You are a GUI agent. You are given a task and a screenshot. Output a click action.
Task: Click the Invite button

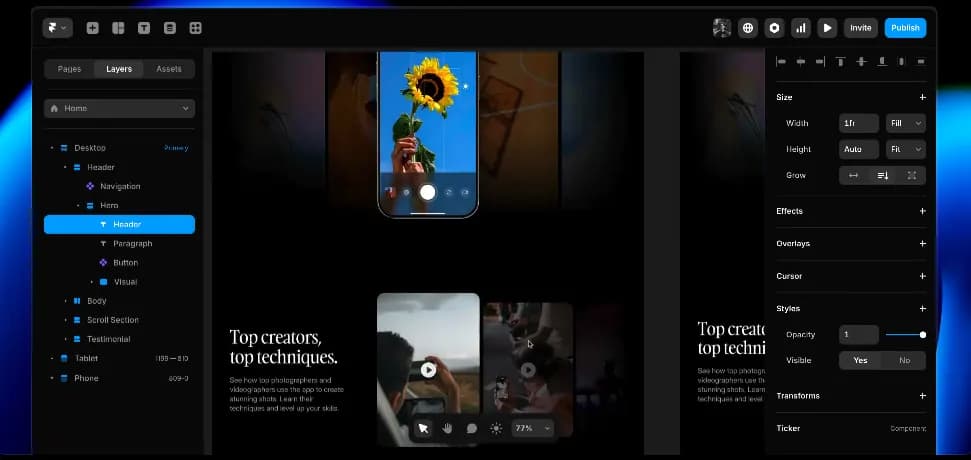coord(861,28)
